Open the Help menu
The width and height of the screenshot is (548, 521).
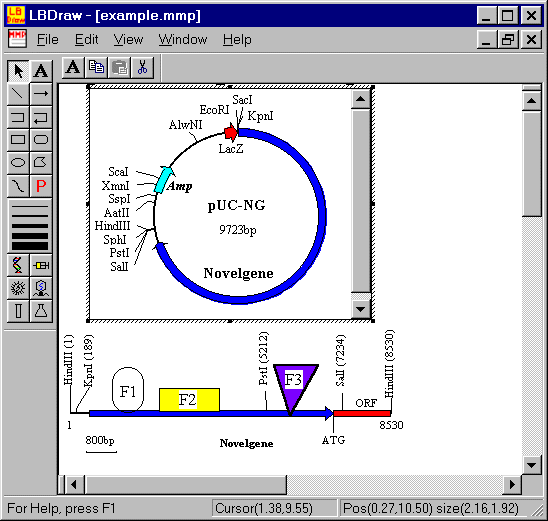tap(237, 39)
